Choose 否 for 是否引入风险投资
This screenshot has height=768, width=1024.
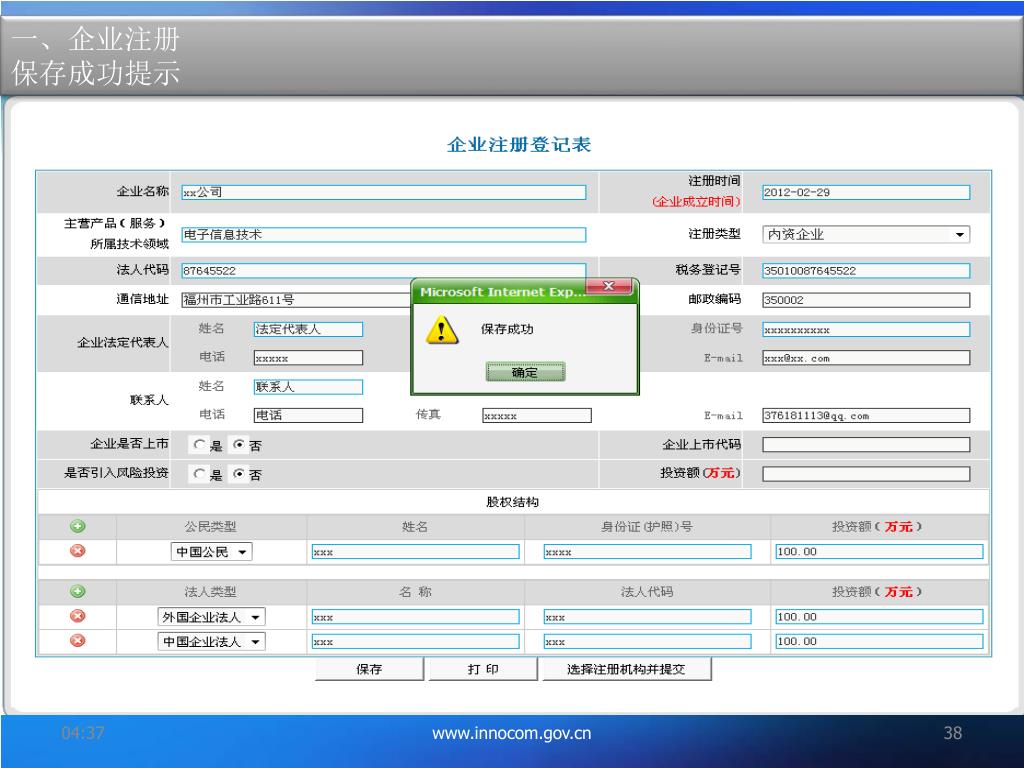coord(238,475)
